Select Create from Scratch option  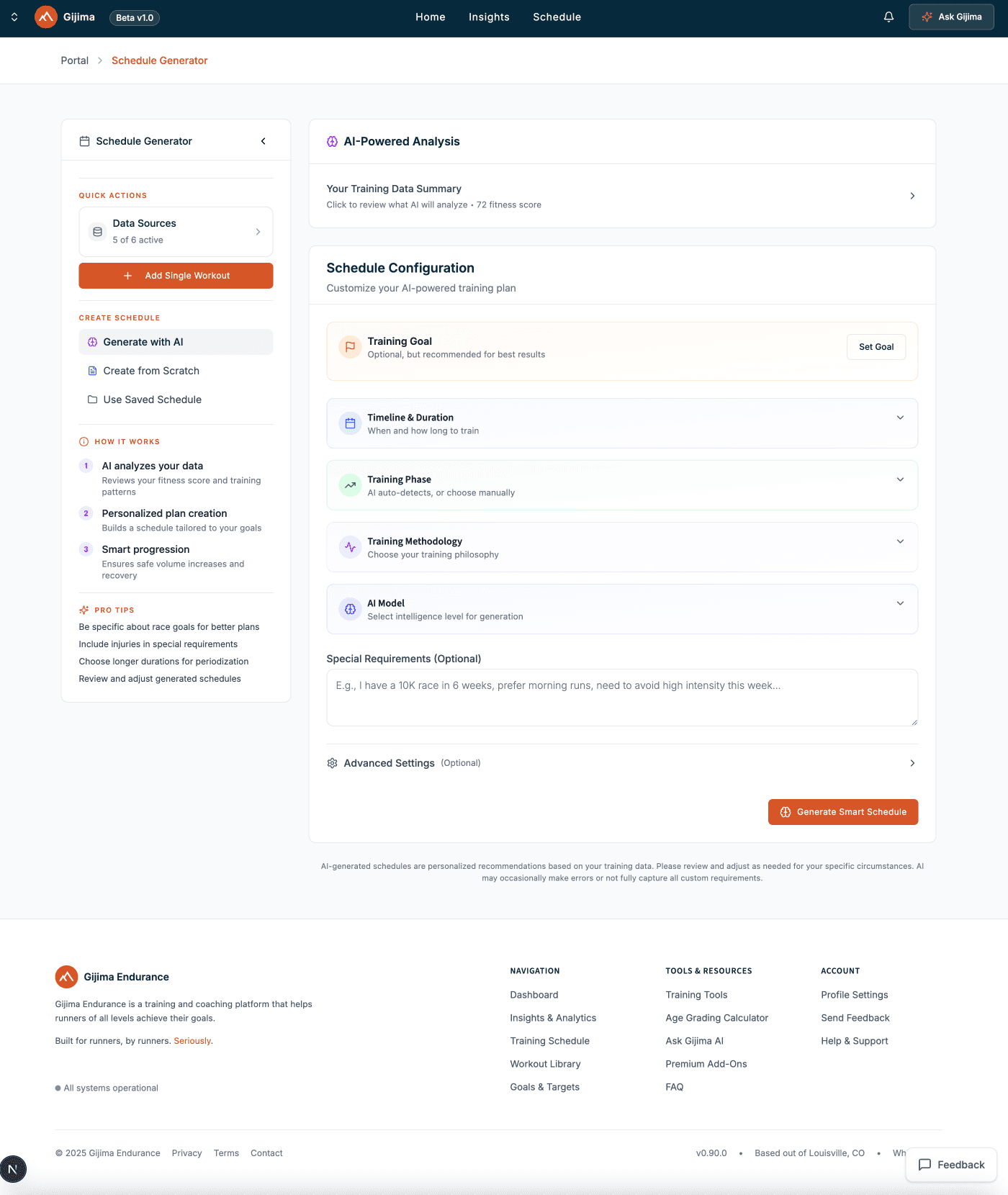point(151,371)
